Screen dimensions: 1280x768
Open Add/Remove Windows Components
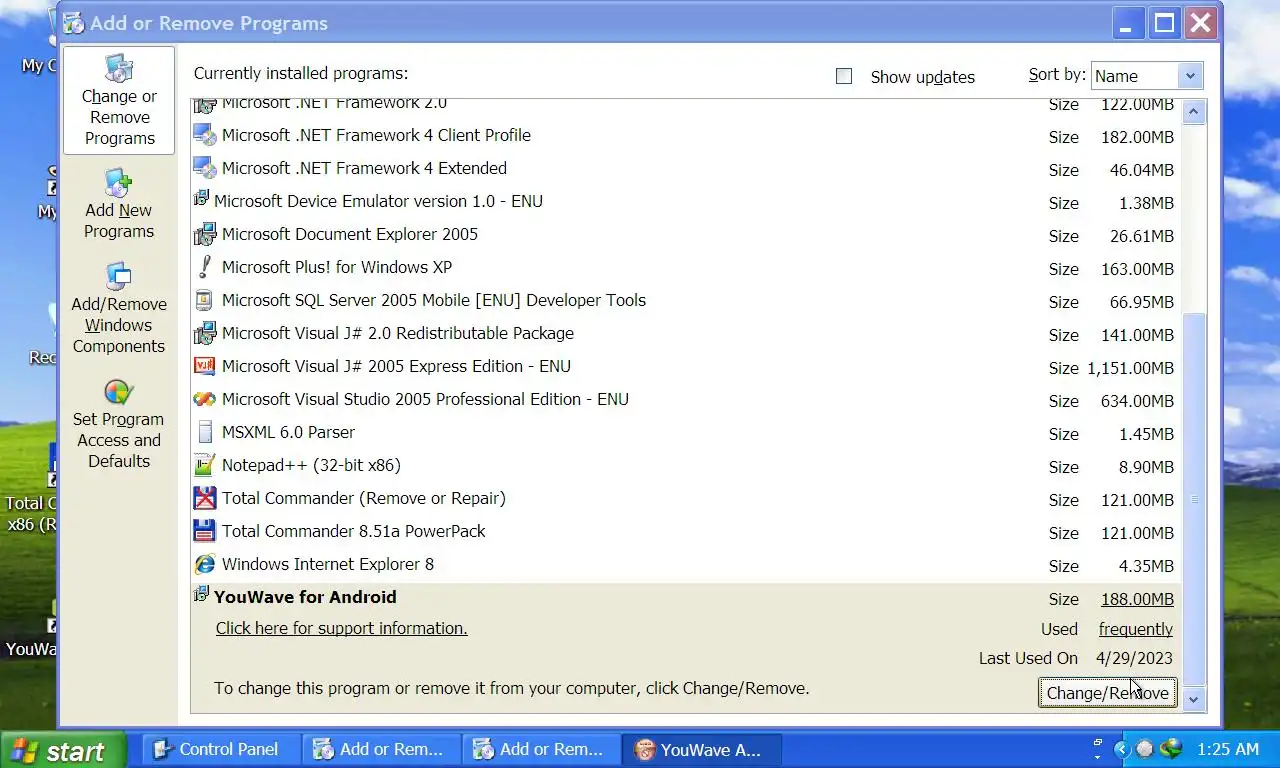tap(119, 308)
